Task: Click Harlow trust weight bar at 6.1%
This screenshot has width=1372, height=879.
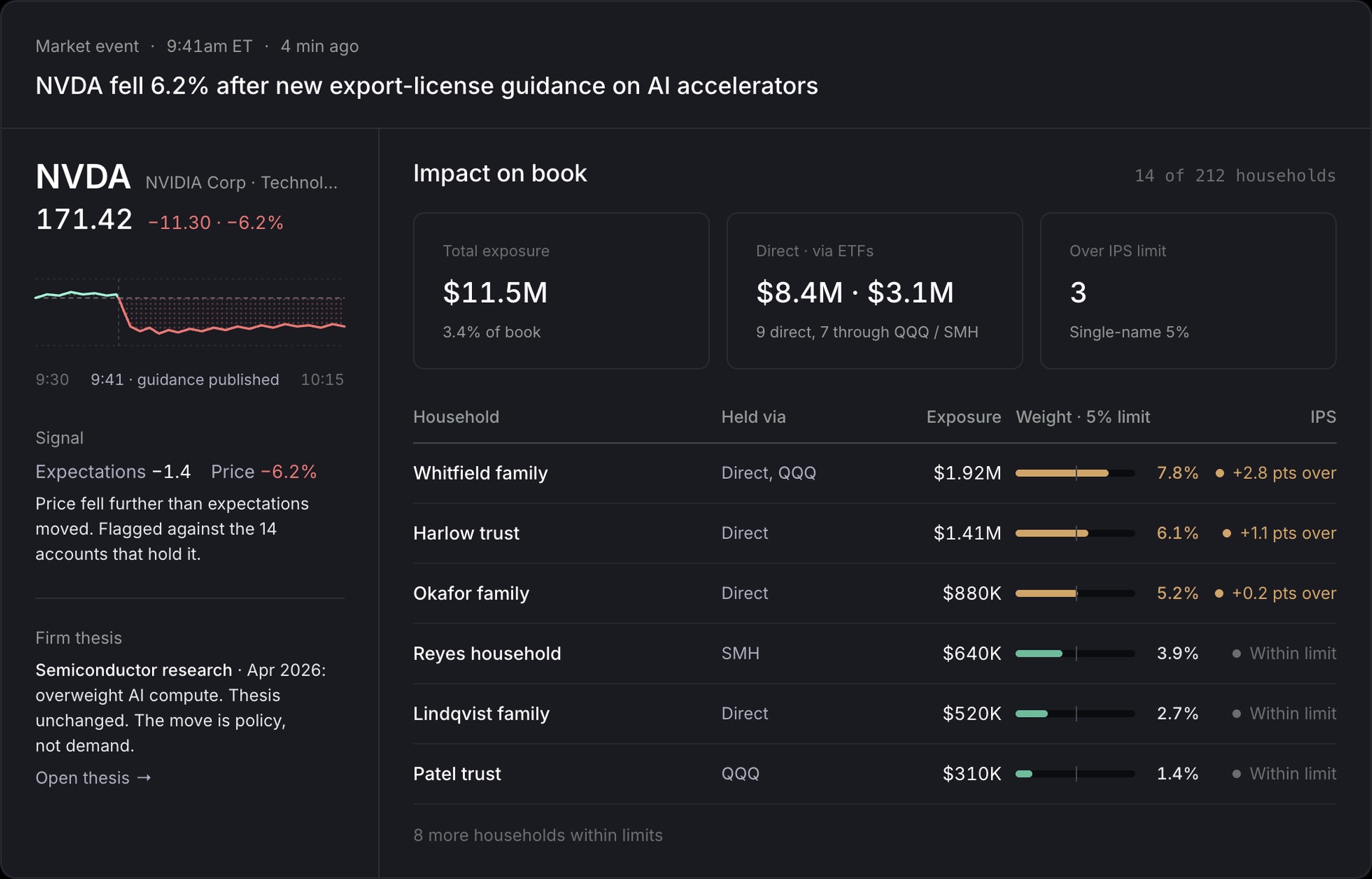Action: click(1075, 533)
